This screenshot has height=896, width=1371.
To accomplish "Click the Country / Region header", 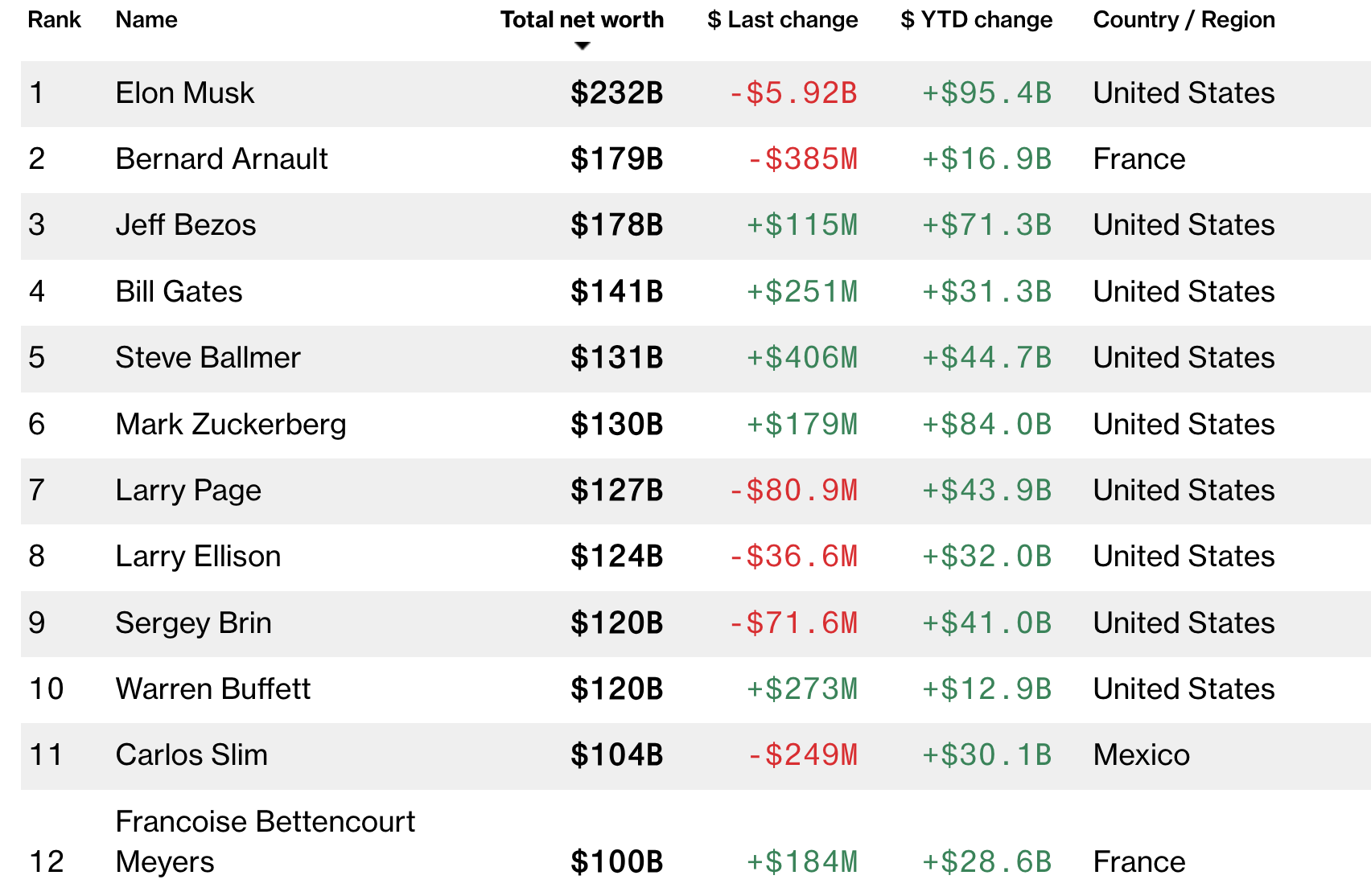I will [1184, 19].
